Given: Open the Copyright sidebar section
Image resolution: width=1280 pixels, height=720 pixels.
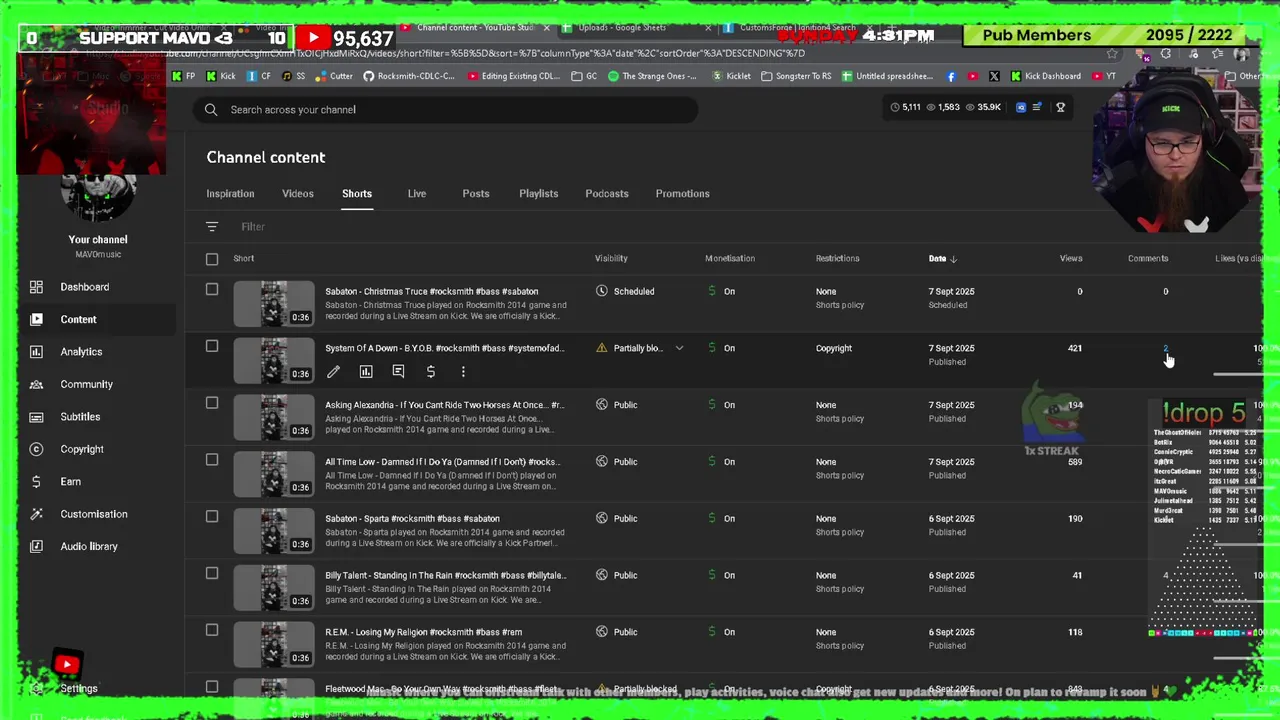Looking at the screenshot, I should click(82, 449).
